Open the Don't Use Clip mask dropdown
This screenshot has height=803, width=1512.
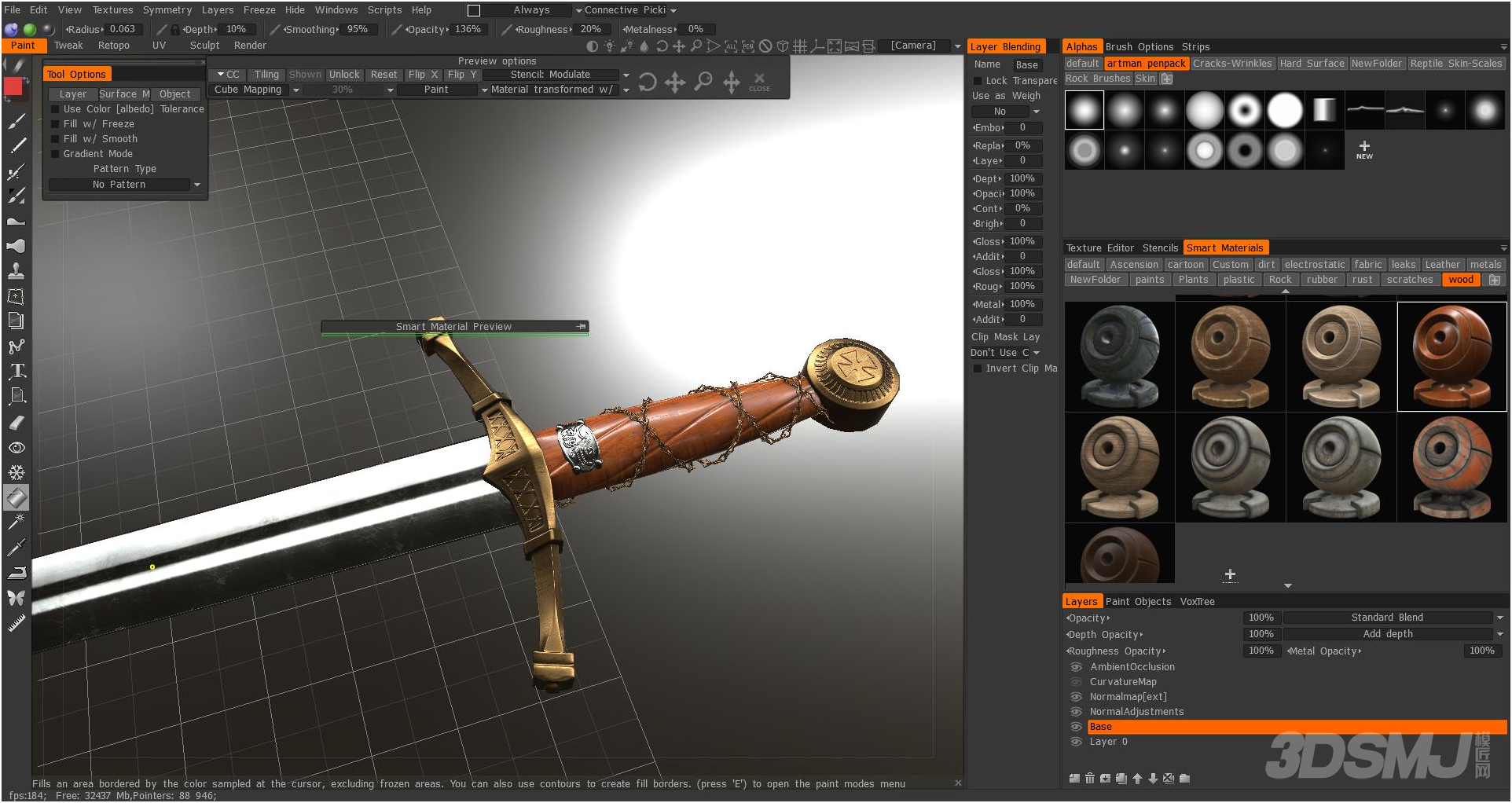pos(1005,353)
